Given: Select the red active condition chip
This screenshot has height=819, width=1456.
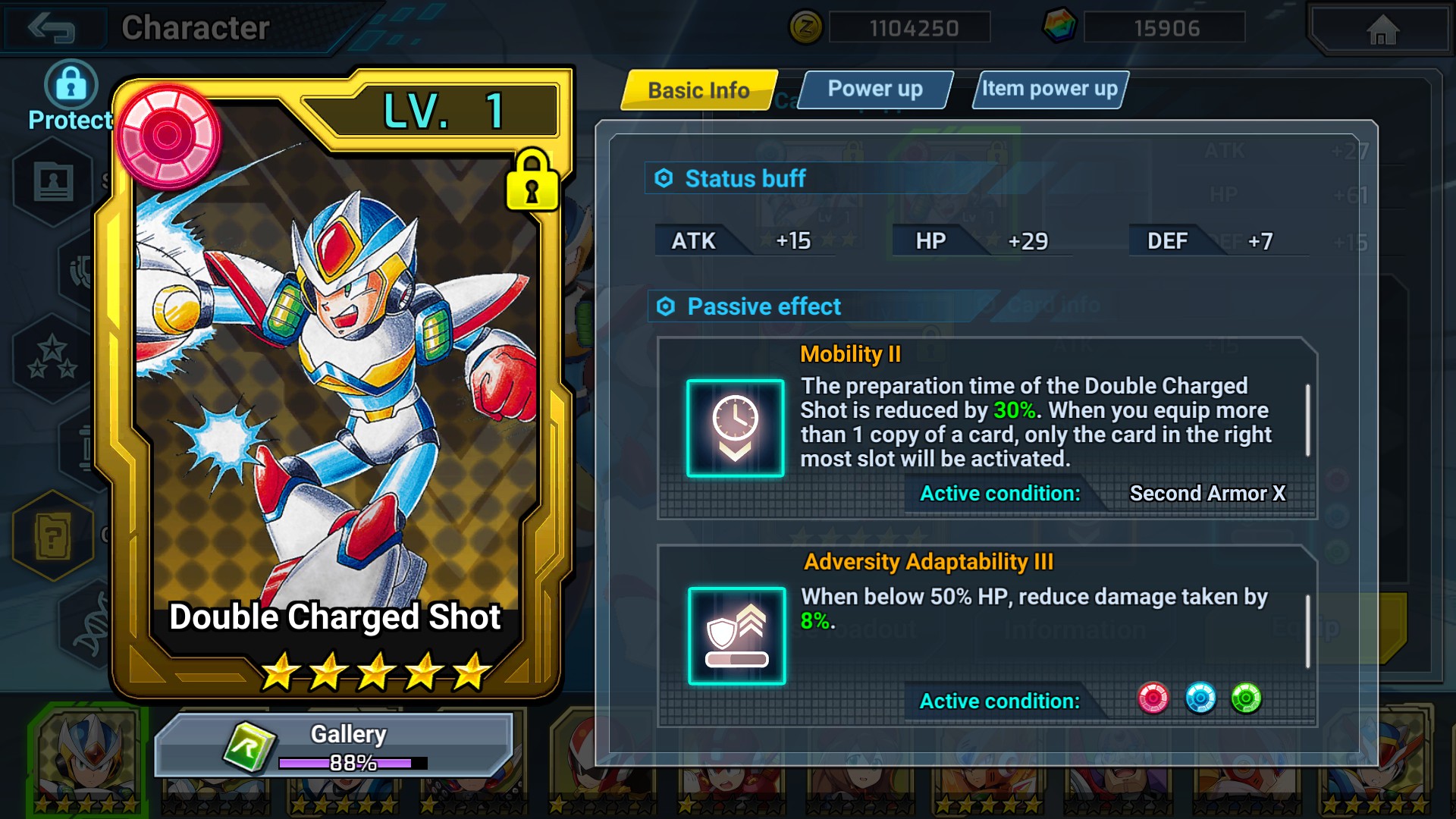Looking at the screenshot, I should tap(1153, 698).
